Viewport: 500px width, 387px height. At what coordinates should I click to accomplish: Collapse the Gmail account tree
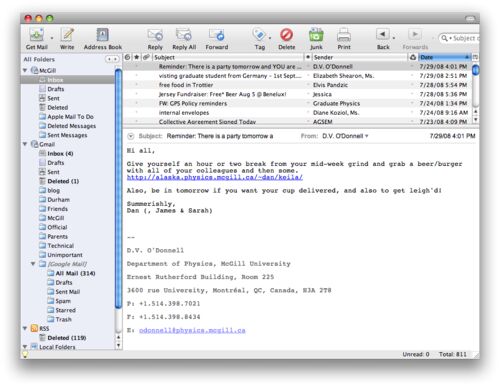25,144
